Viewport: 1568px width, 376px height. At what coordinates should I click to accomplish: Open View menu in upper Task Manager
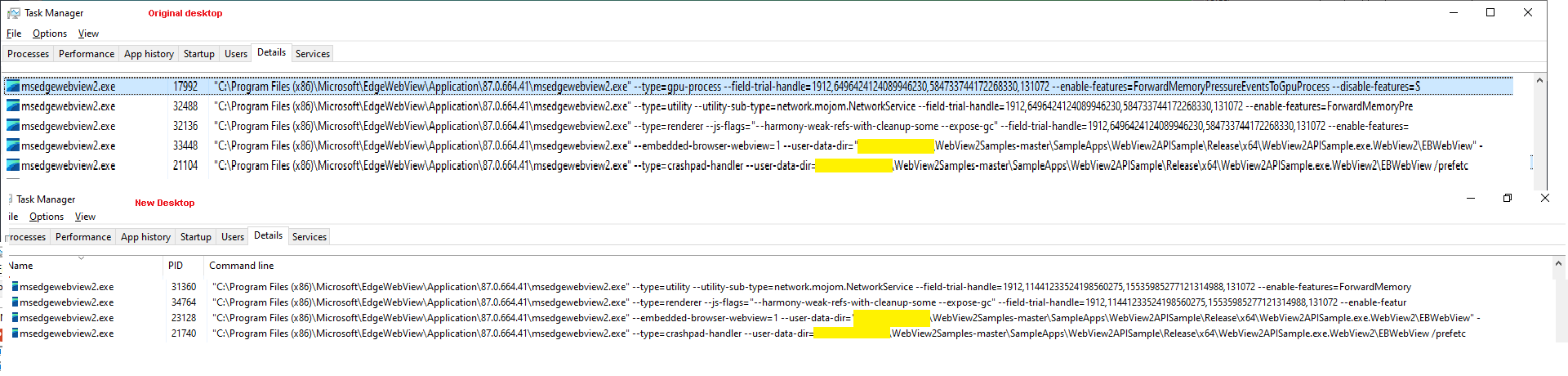point(88,34)
